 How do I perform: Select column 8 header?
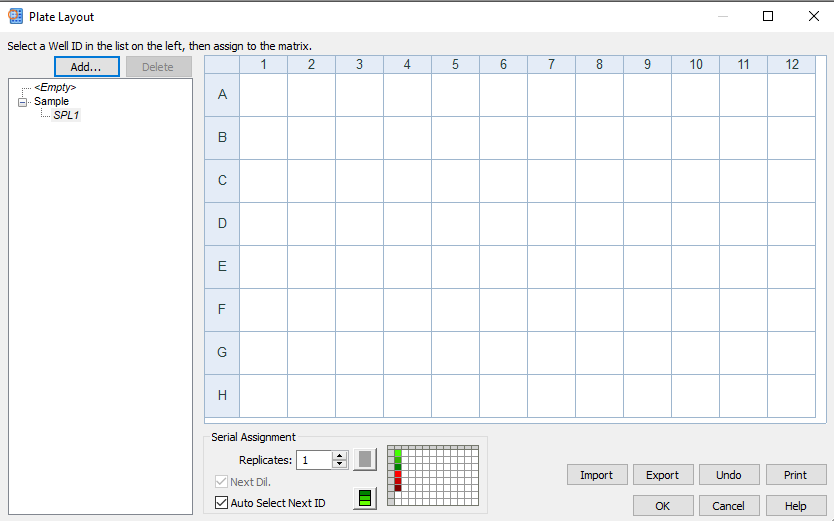599,64
